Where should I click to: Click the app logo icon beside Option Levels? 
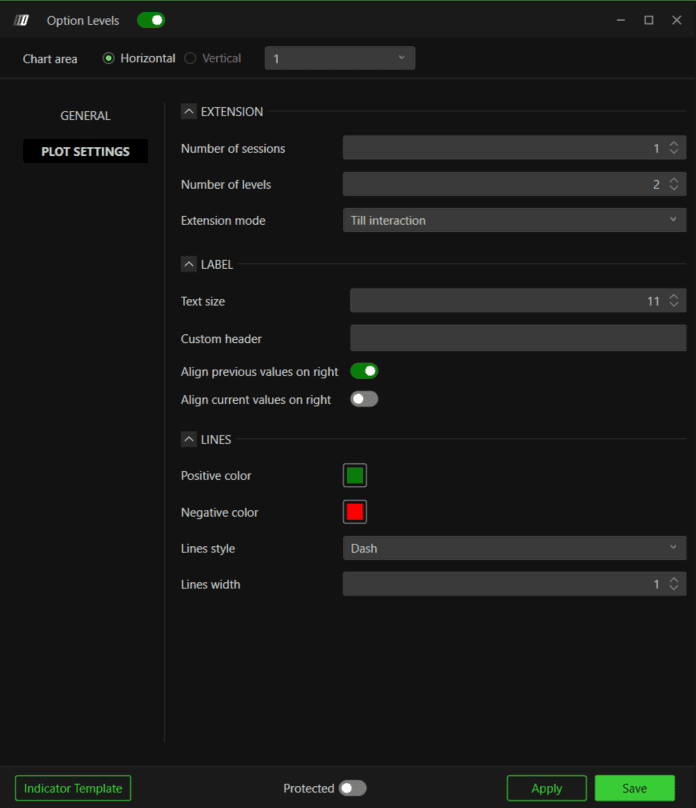point(21,20)
